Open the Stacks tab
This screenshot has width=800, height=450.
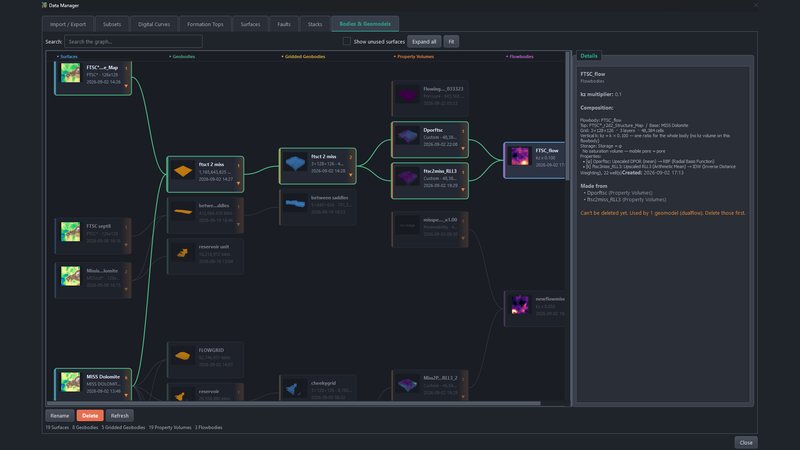click(315, 24)
